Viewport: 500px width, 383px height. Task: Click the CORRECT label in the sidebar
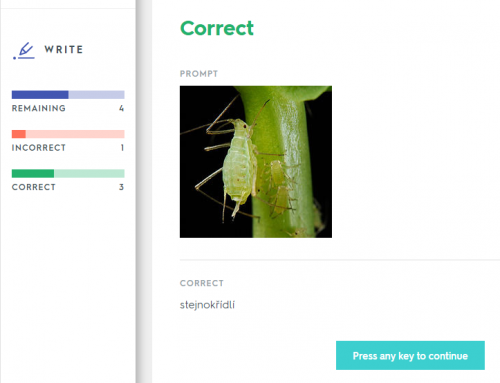coord(34,187)
